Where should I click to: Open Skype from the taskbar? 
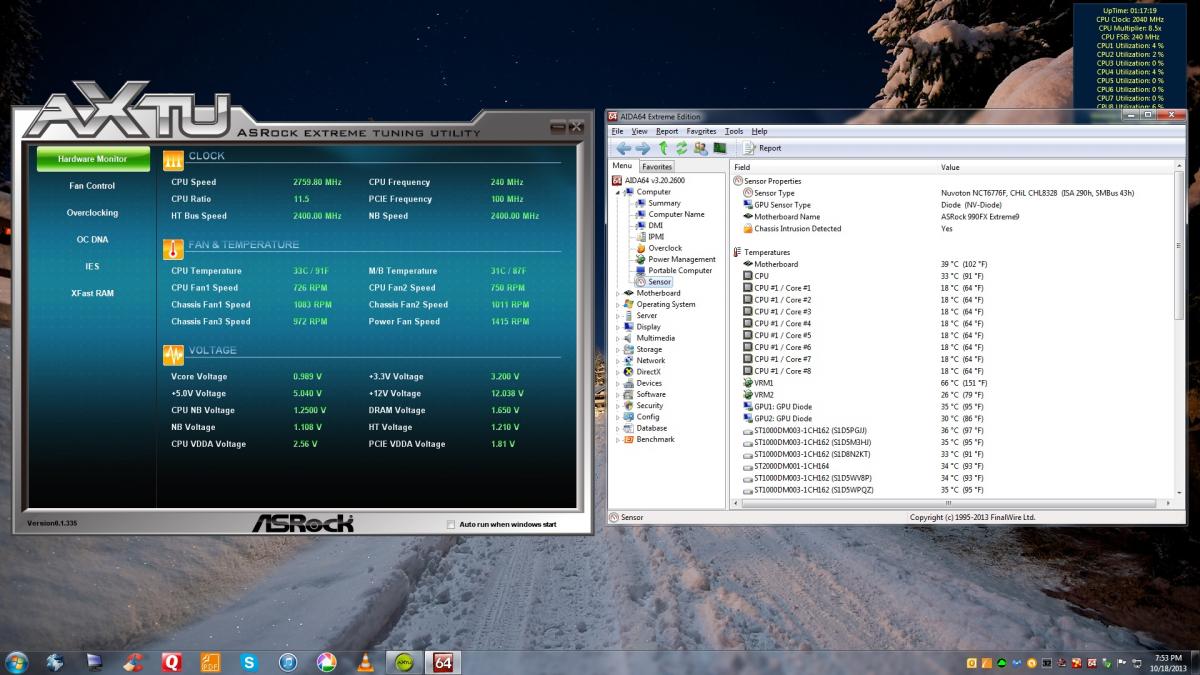pyautogui.click(x=249, y=661)
